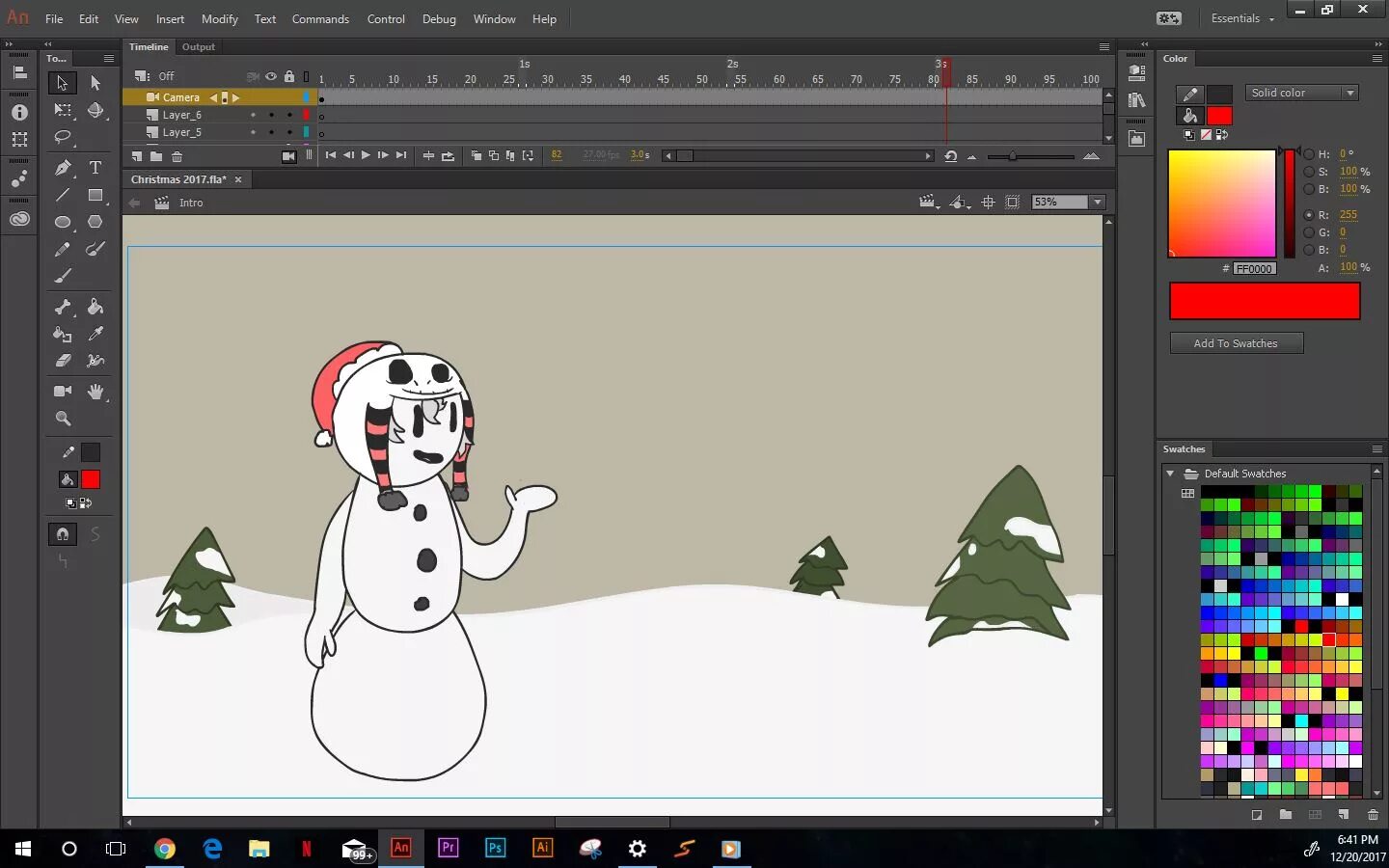1389x868 pixels.
Task: Select the Paint Brush tool
Action: [x=95, y=249]
